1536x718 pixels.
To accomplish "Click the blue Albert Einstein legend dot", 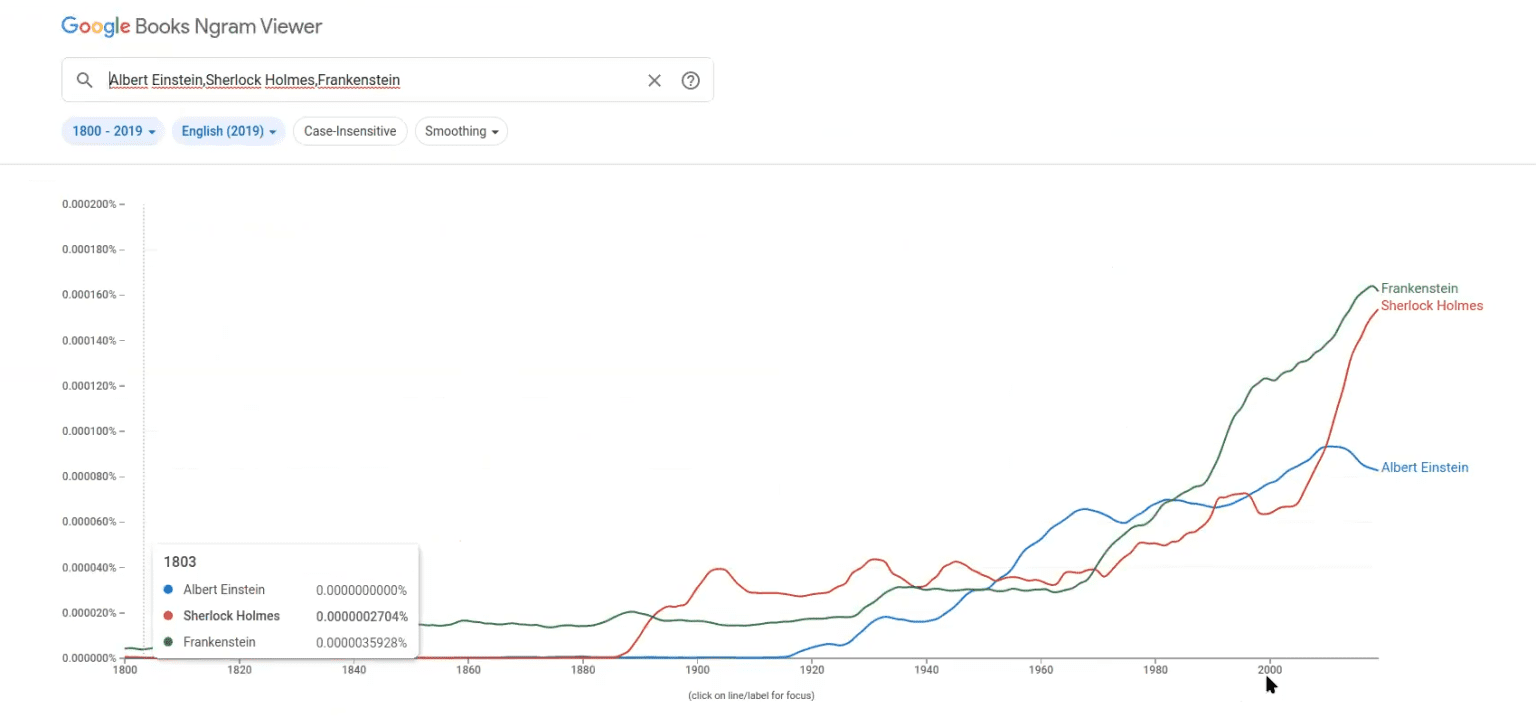I will point(168,589).
